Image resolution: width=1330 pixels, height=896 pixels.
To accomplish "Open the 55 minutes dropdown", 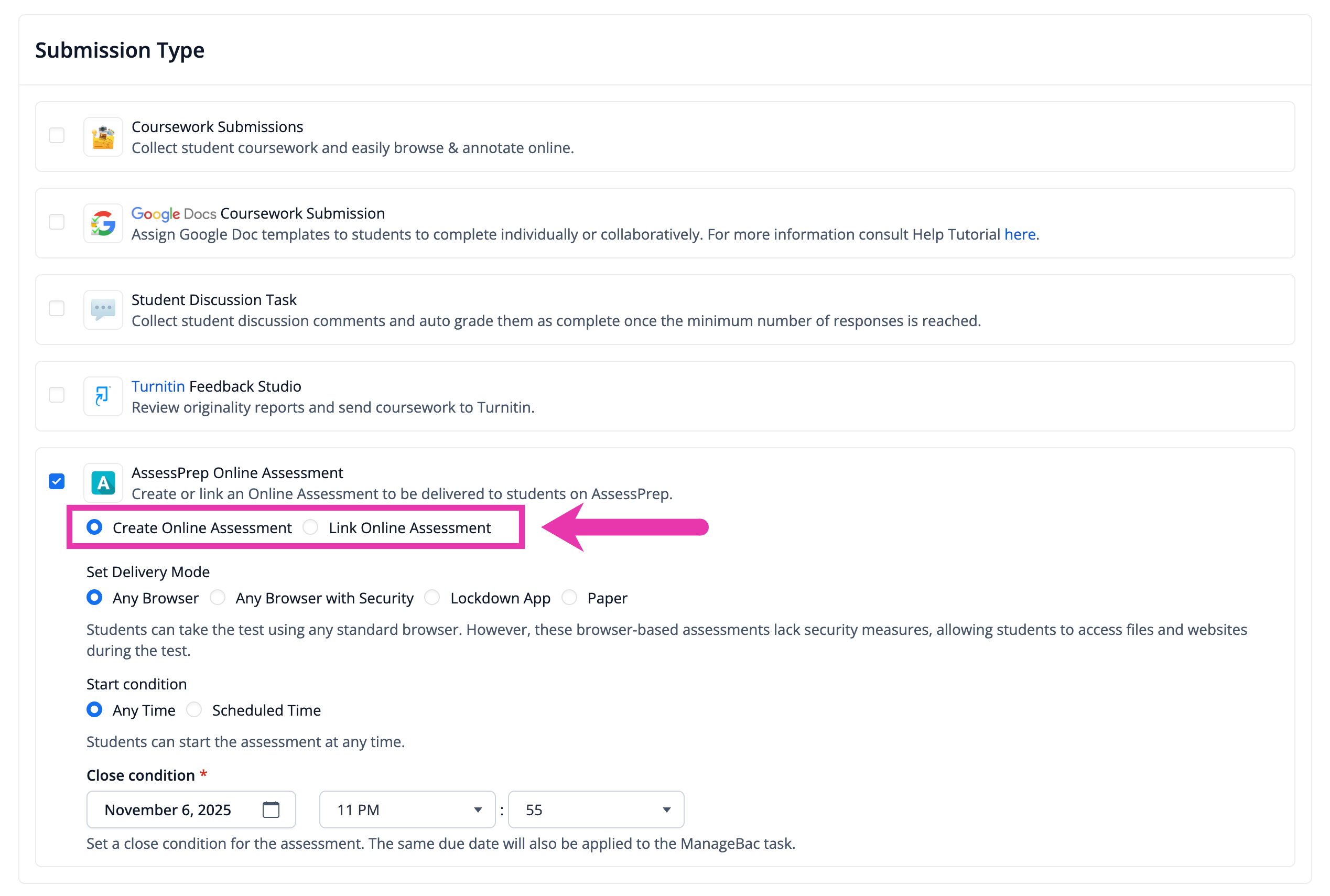I will pos(596,809).
